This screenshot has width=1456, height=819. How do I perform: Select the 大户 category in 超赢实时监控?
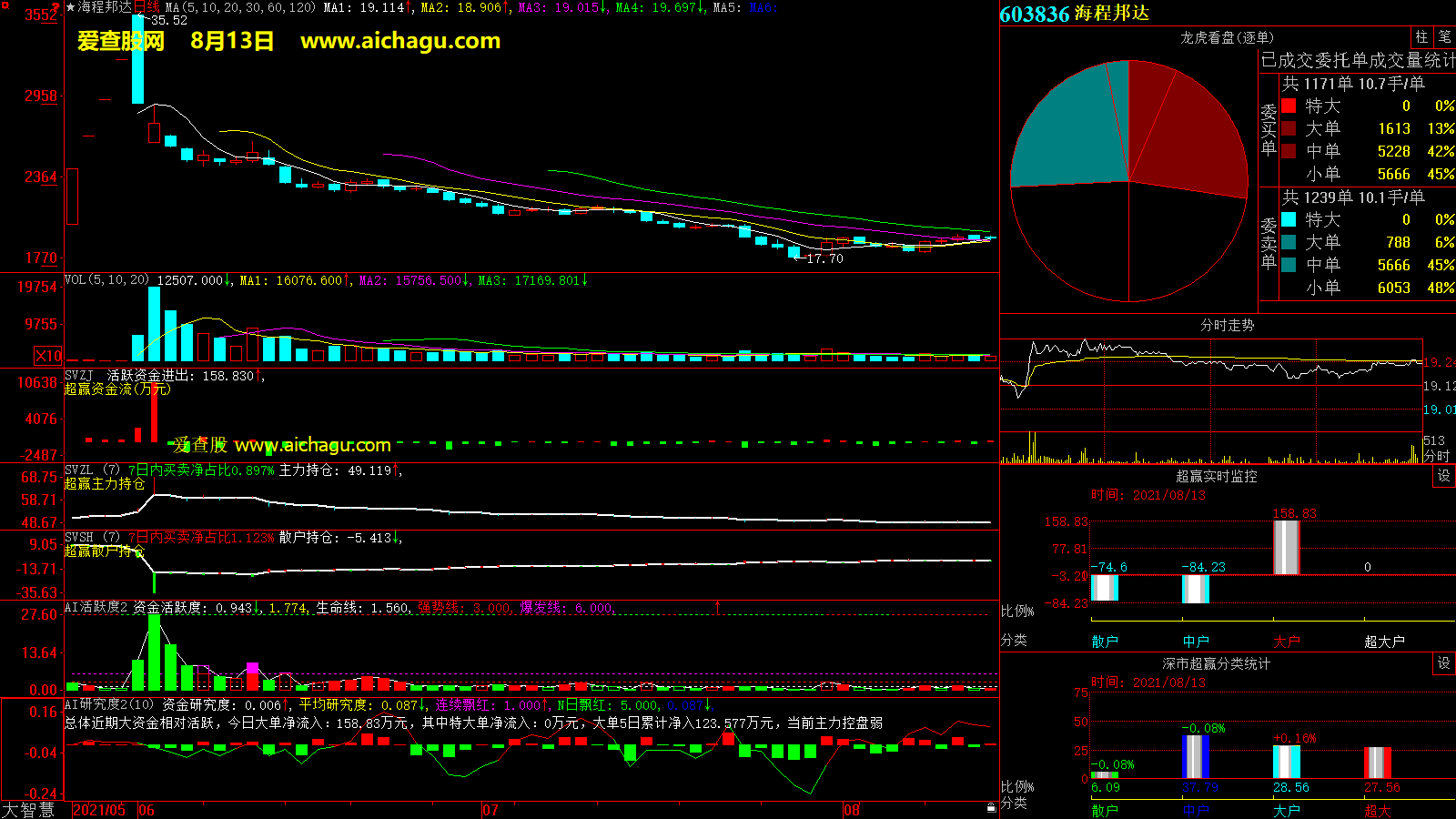(1286, 642)
